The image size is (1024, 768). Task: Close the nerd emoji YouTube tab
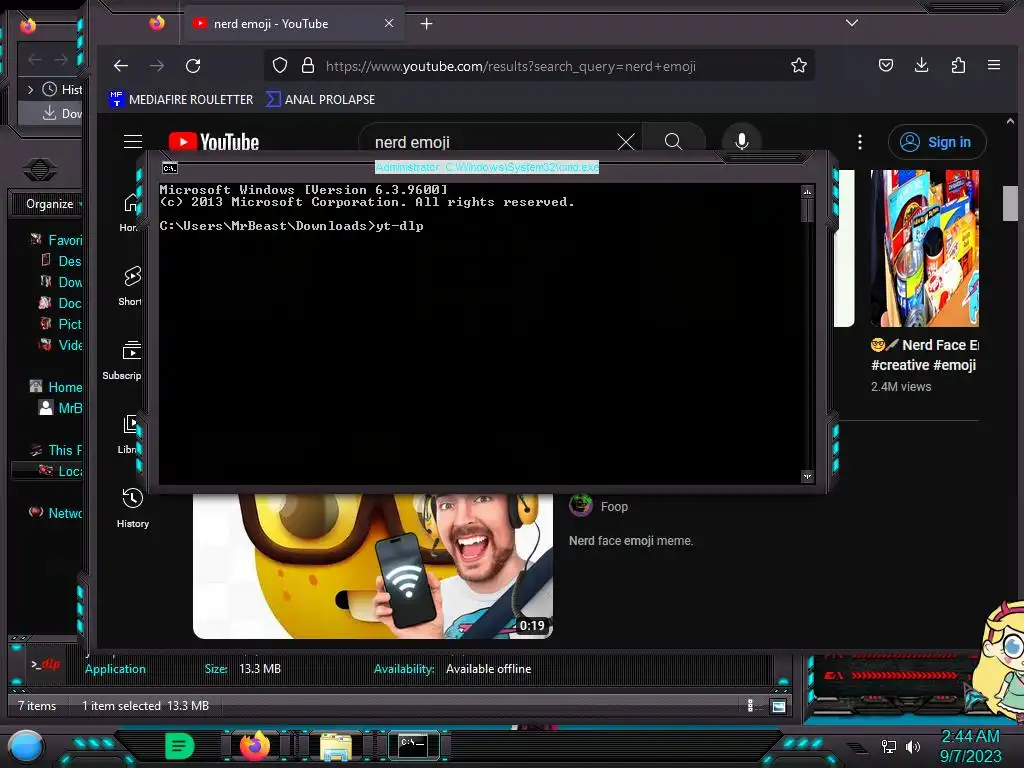(389, 24)
